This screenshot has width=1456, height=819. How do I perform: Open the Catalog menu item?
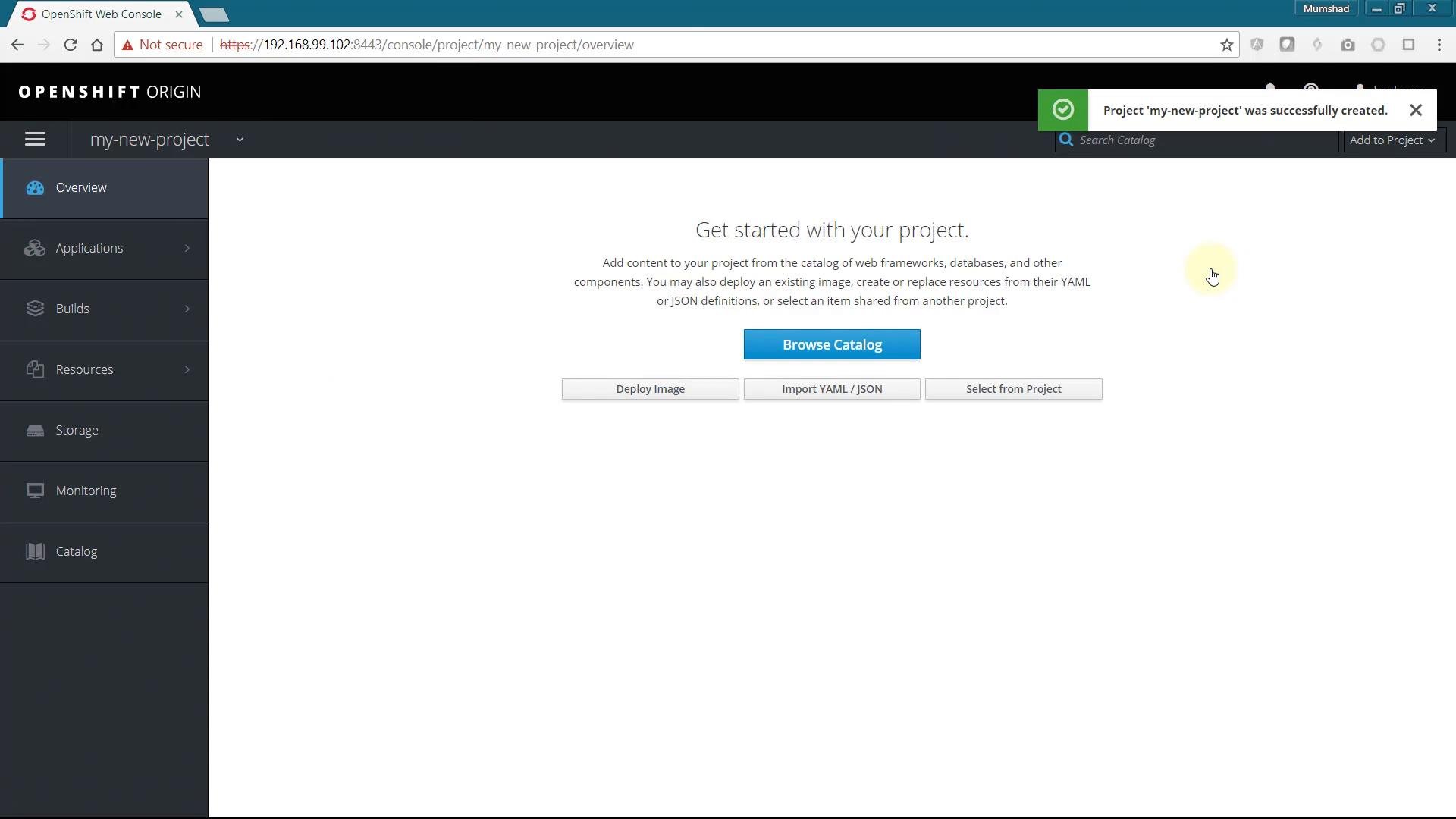(x=104, y=552)
